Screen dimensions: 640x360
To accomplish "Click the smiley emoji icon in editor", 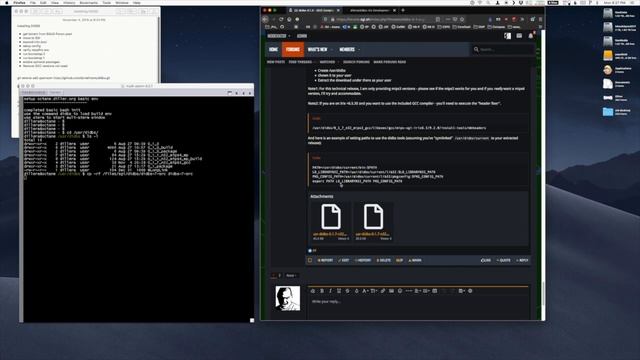I will [x=400, y=291].
